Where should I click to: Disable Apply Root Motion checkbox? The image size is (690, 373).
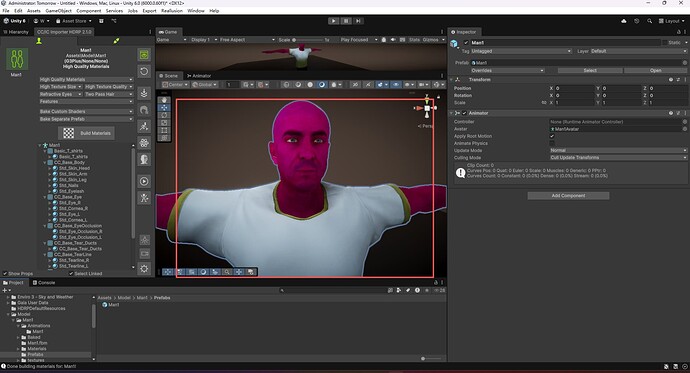pos(552,136)
